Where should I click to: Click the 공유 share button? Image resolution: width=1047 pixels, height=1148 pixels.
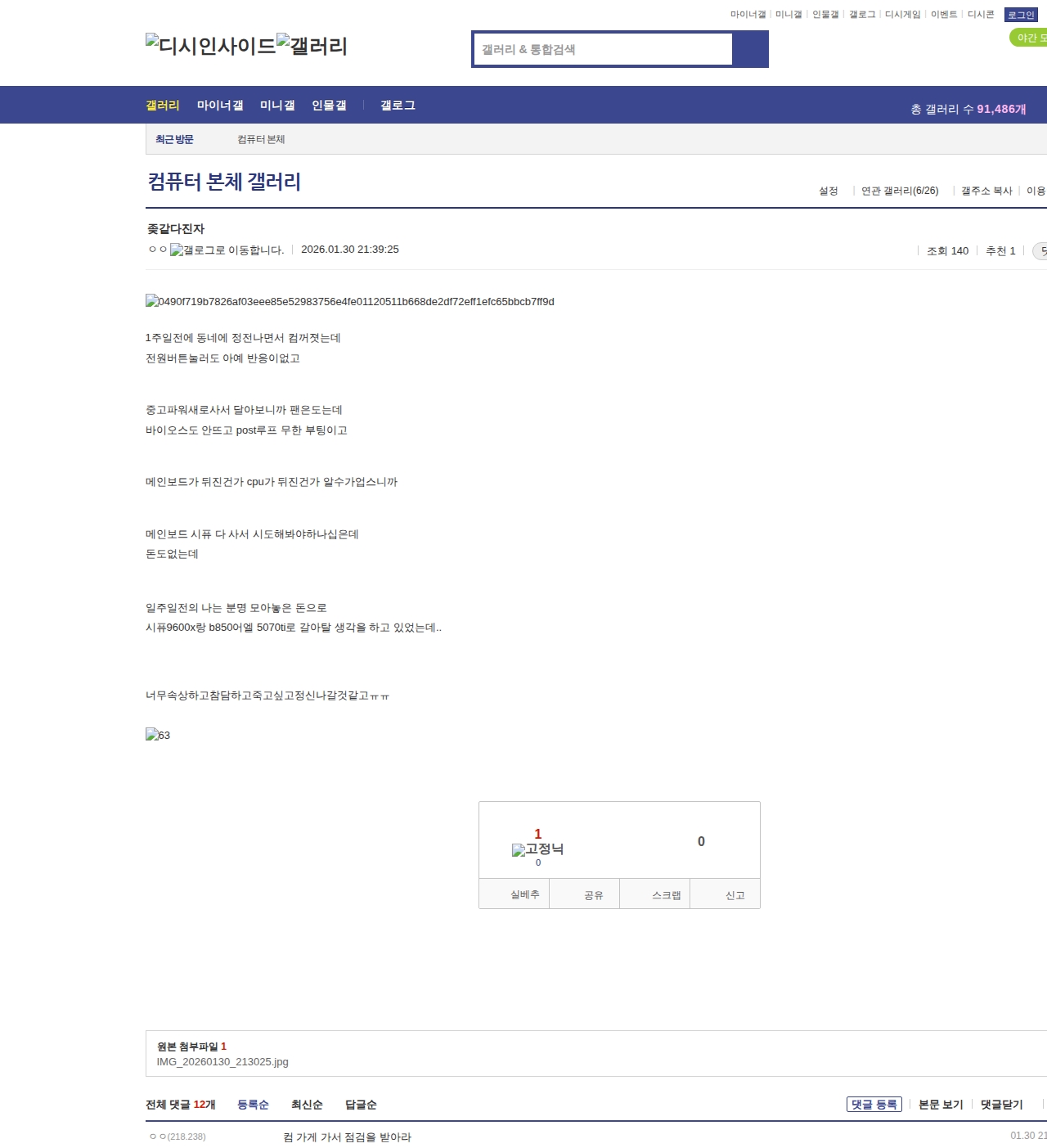tap(584, 894)
